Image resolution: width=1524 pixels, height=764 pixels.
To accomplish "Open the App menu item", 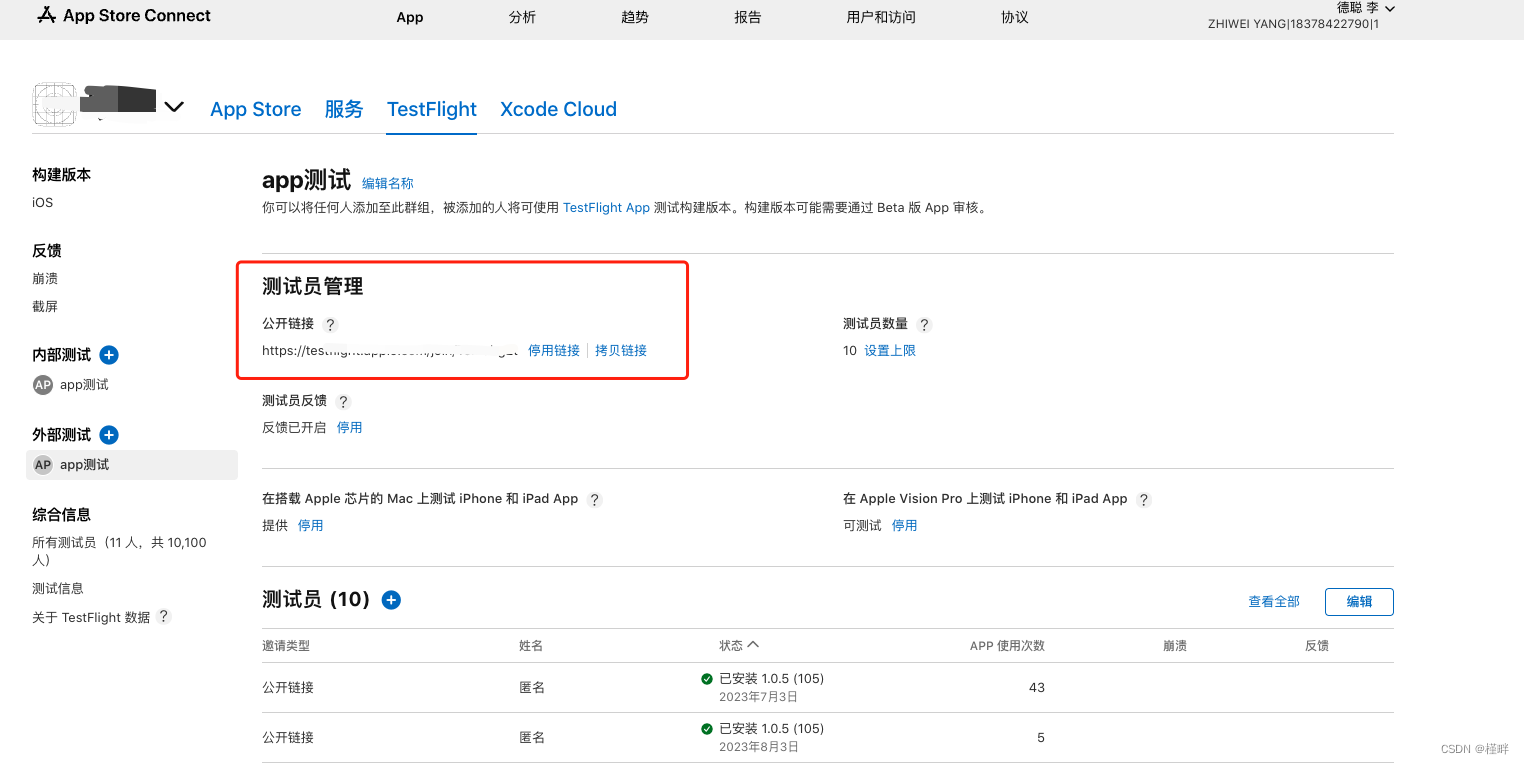I will tap(410, 17).
